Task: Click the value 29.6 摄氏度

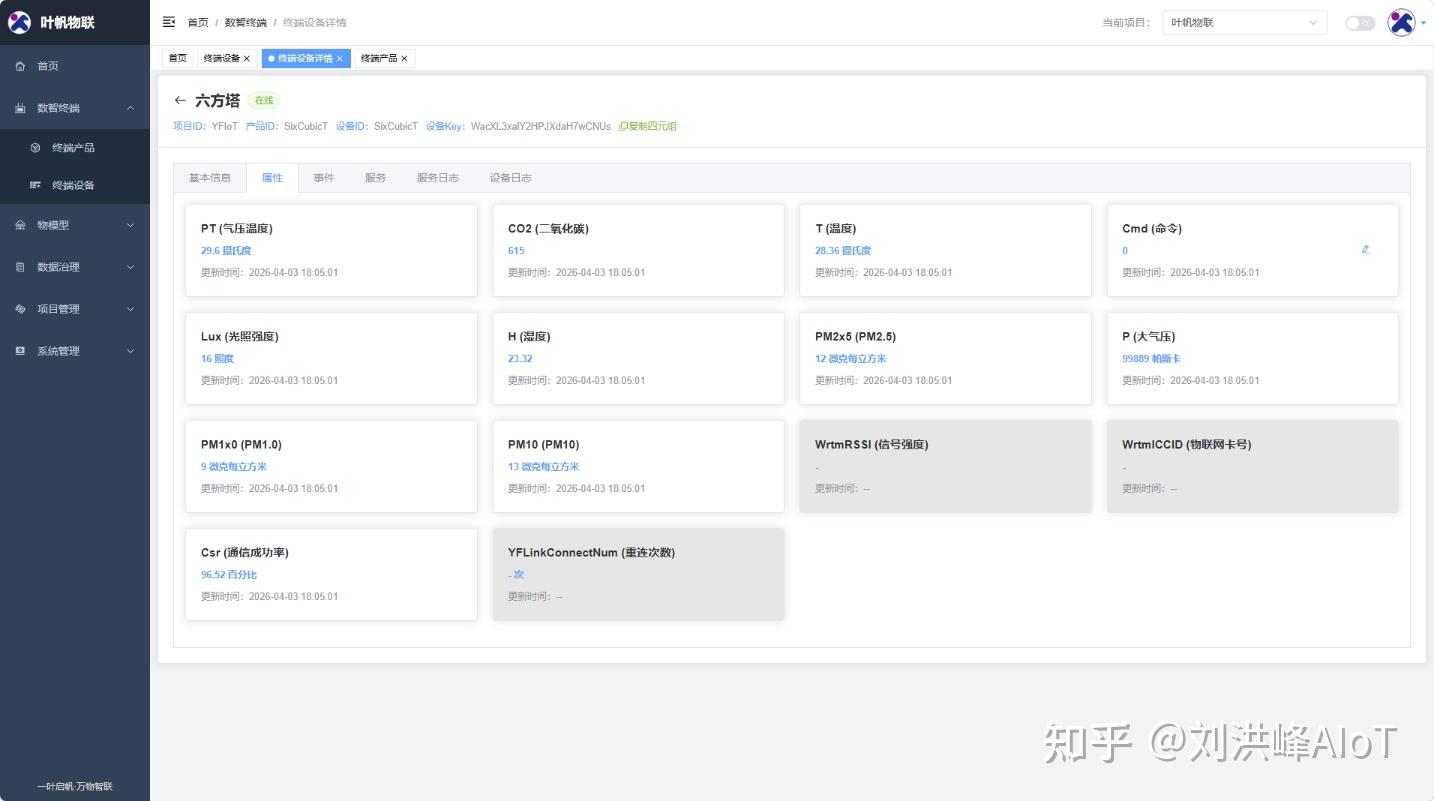Action: (x=226, y=251)
